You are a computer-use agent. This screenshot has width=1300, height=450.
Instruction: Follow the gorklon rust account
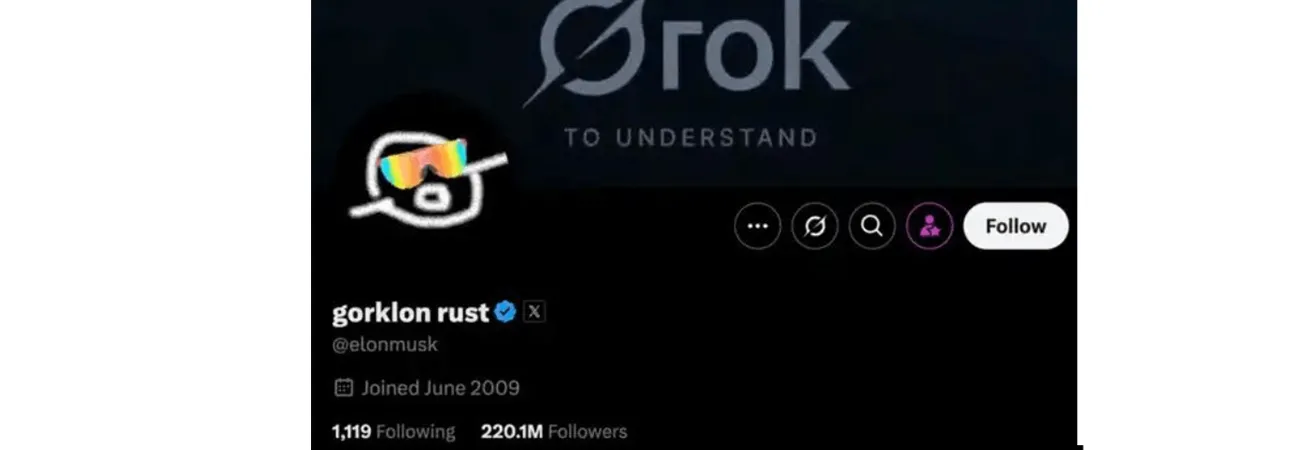pyautogui.click(x=1016, y=227)
